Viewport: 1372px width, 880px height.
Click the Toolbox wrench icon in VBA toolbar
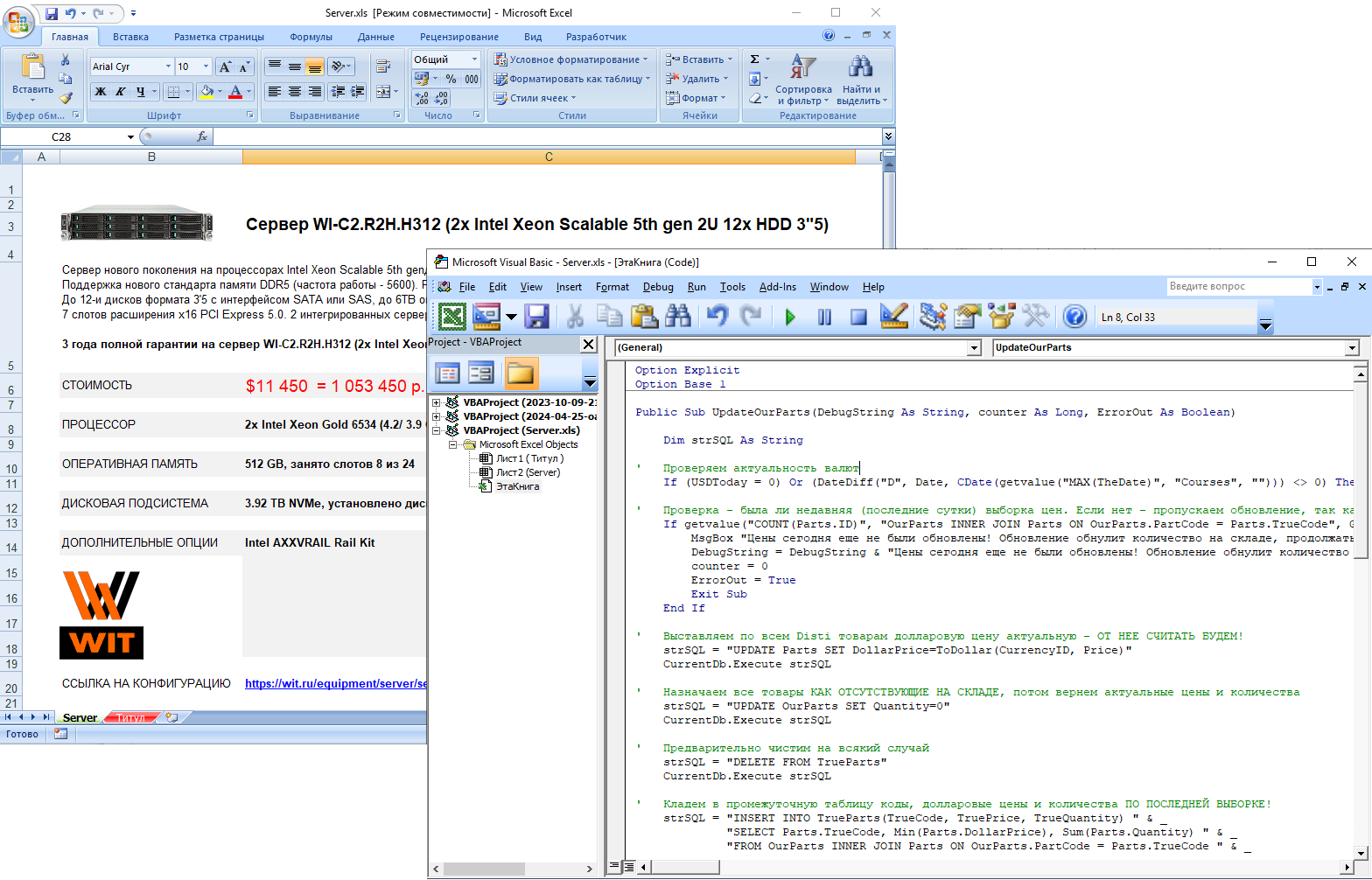coord(1035,316)
